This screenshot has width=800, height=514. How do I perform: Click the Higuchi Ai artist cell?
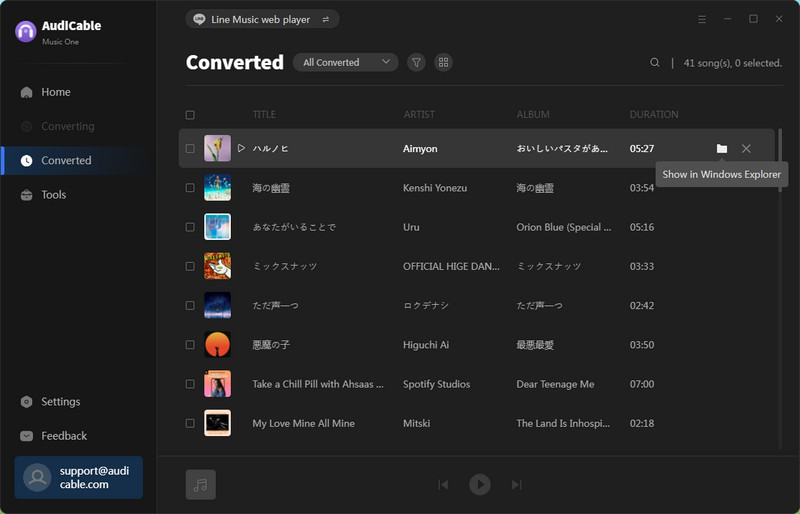click(x=426, y=345)
